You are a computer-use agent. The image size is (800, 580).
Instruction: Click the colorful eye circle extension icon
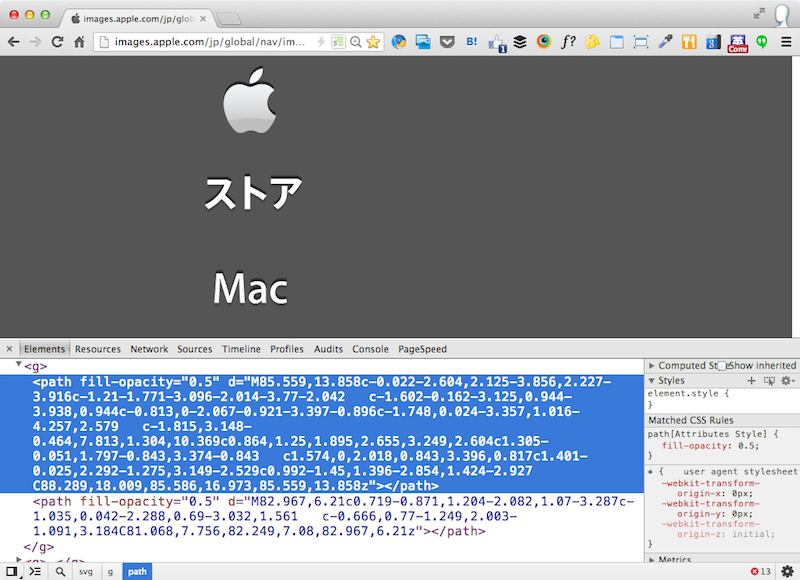coord(544,41)
